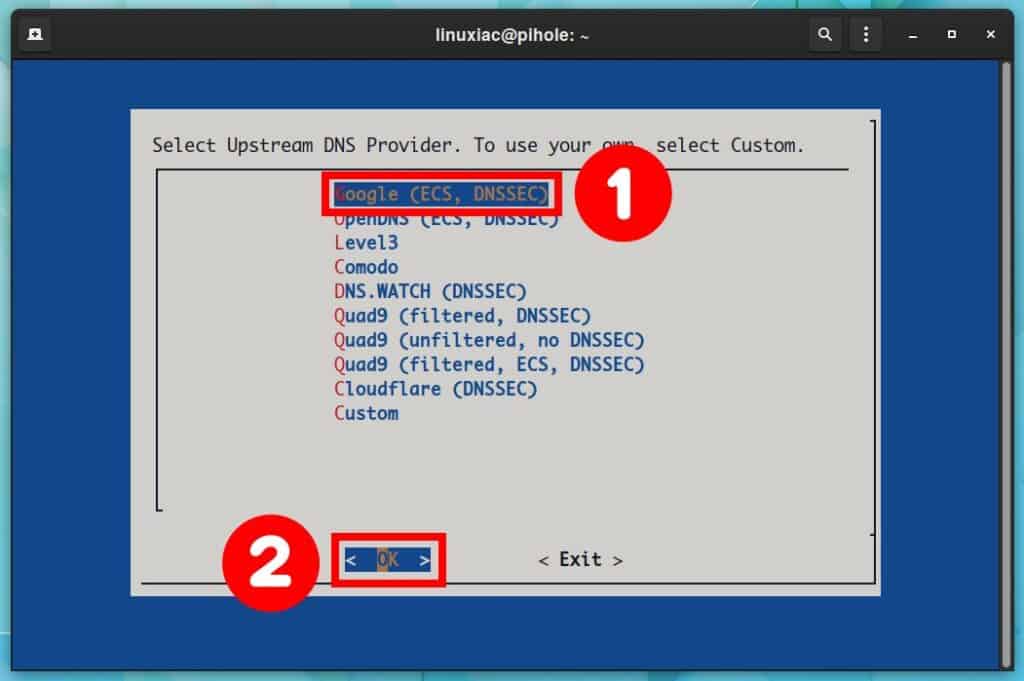Open the terminal kebab menu
The width and height of the screenshot is (1024, 681).
(x=865, y=34)
